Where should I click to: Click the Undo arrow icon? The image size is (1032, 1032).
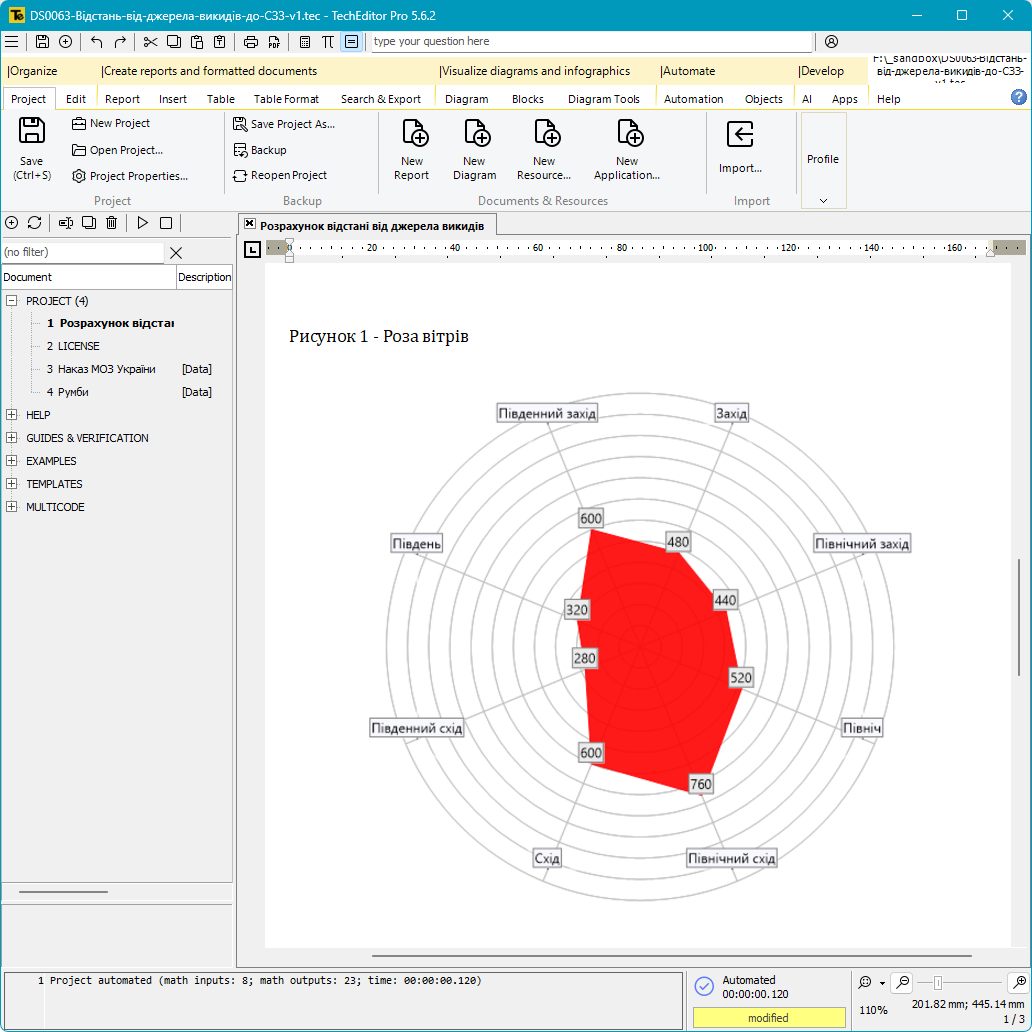click(97, 42)
